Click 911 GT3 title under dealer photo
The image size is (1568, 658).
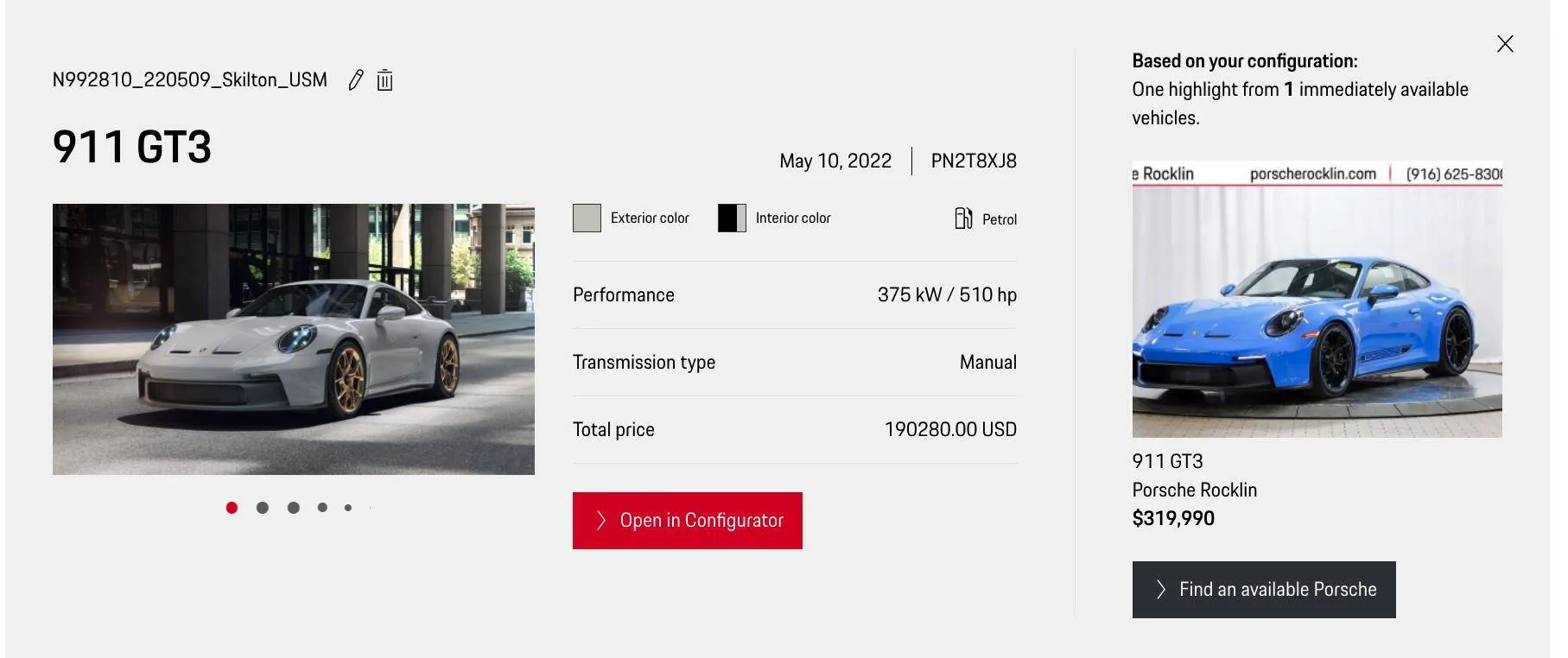pyautogui.click(x=1168, y=462)
